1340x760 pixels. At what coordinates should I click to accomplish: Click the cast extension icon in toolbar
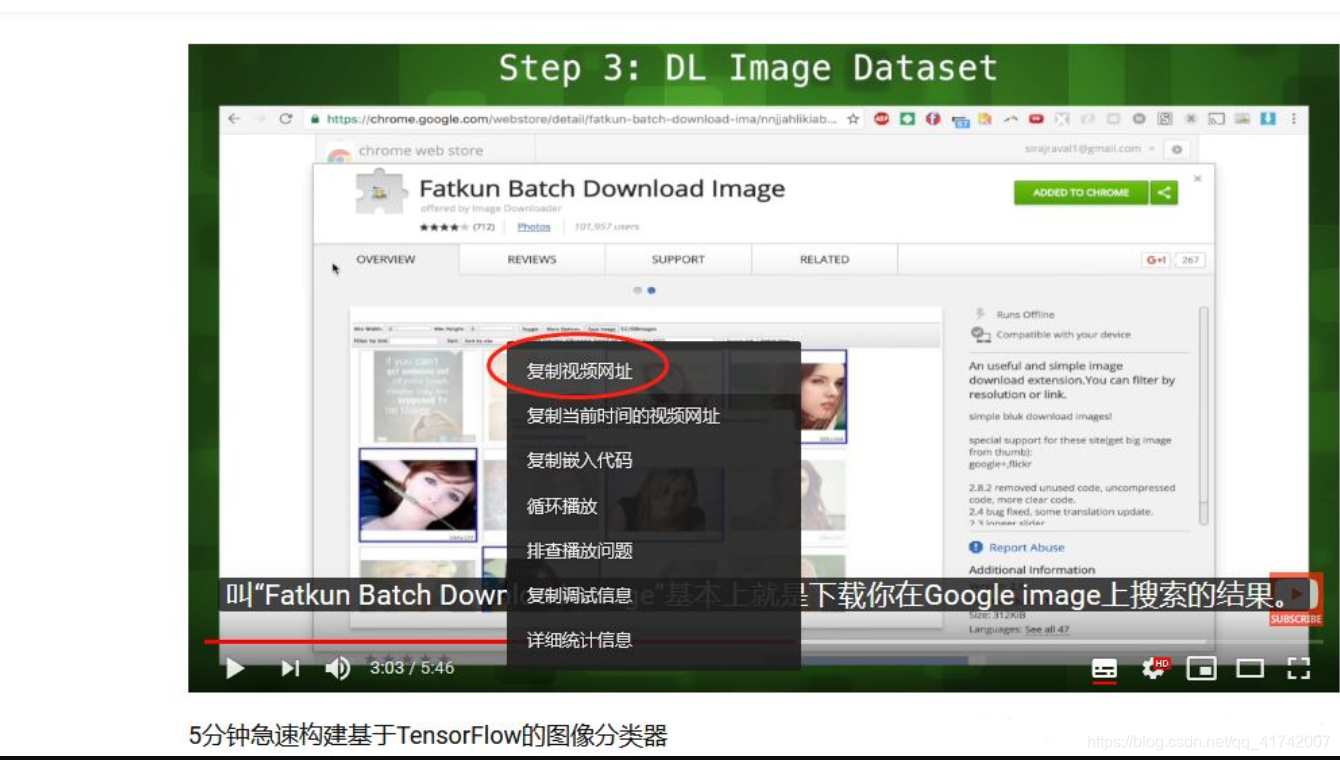1216,118
